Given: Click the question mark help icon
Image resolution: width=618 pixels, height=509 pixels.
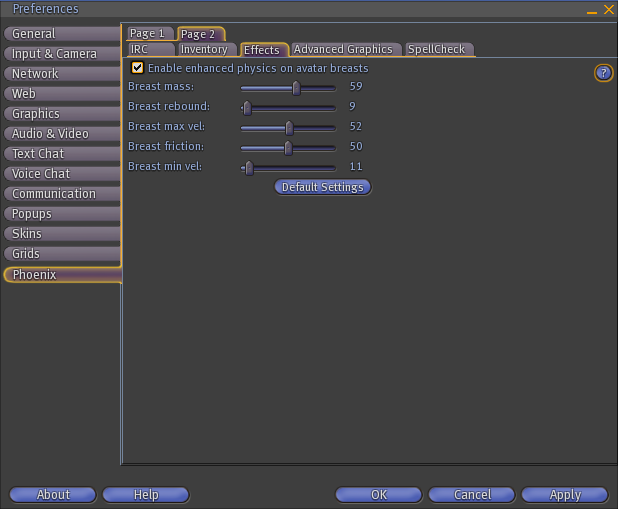Looking at the screenshot, I should (x=603, y=73).
